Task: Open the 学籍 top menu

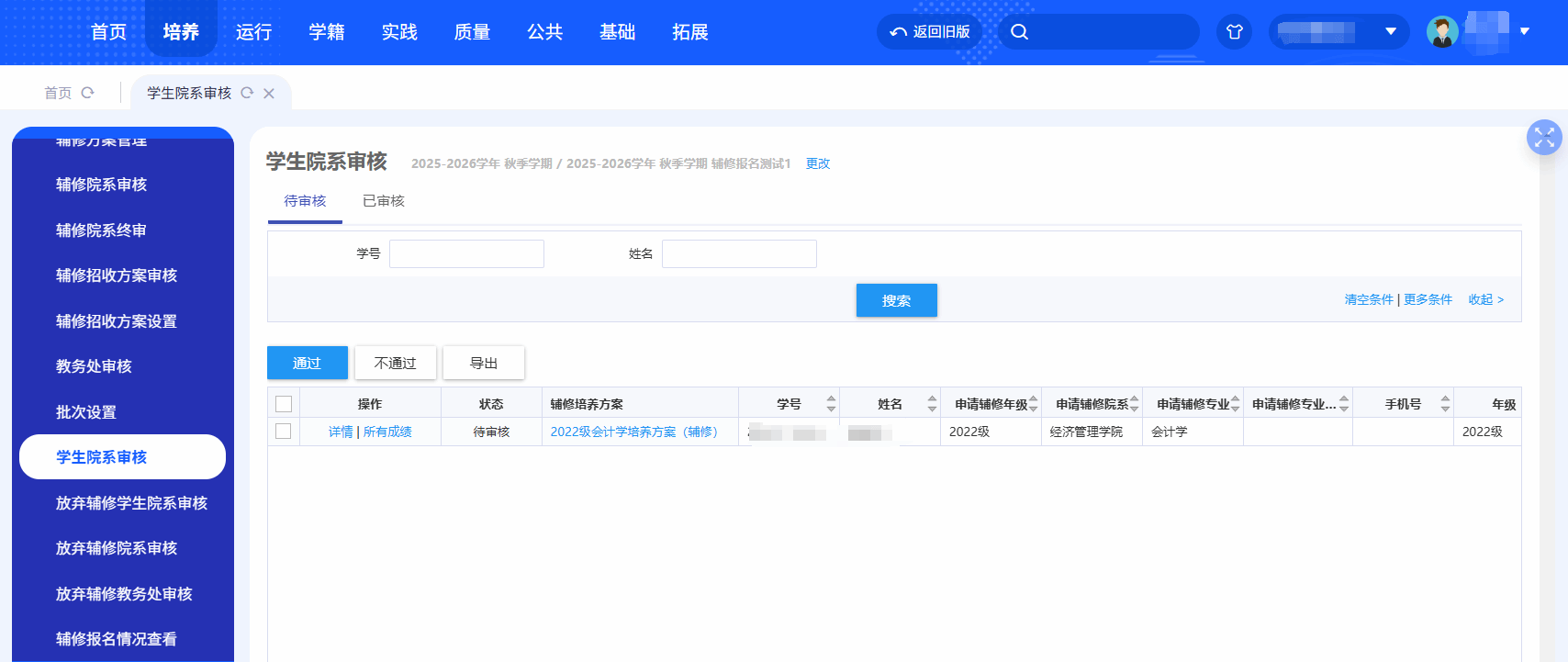Action: 326,32
